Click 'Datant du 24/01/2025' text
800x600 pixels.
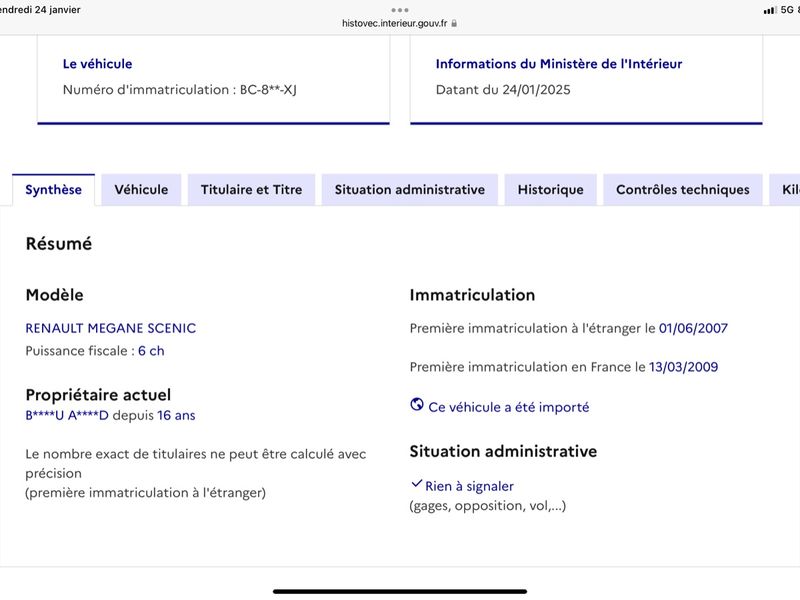point(503,90)
